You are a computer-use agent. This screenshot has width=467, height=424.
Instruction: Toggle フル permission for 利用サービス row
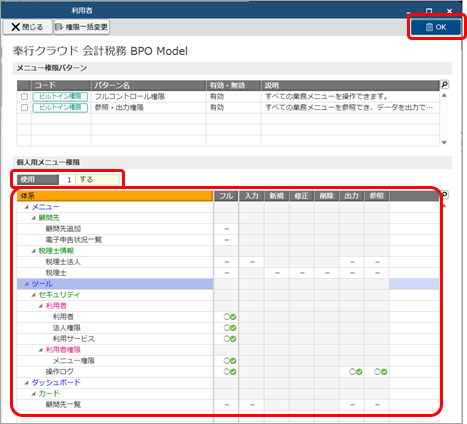230,339
